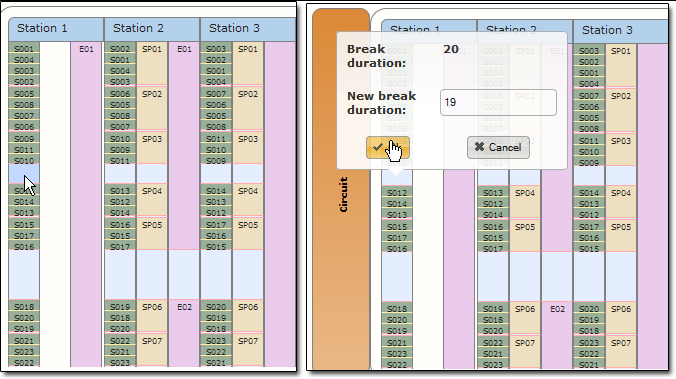Click the Station 3 header in right panel
The width and height of the screenshot is (676, 379).
[x=621, y=31]
